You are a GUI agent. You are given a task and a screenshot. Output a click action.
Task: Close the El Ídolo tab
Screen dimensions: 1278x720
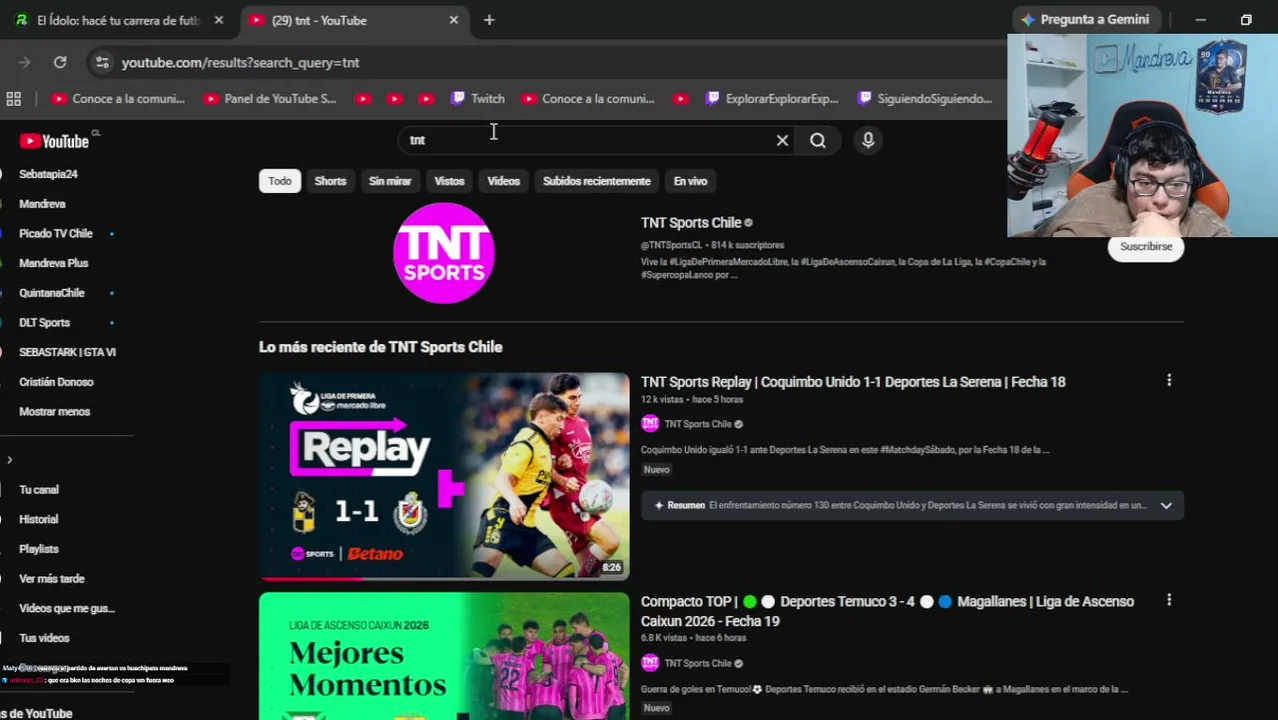(218, 20)
